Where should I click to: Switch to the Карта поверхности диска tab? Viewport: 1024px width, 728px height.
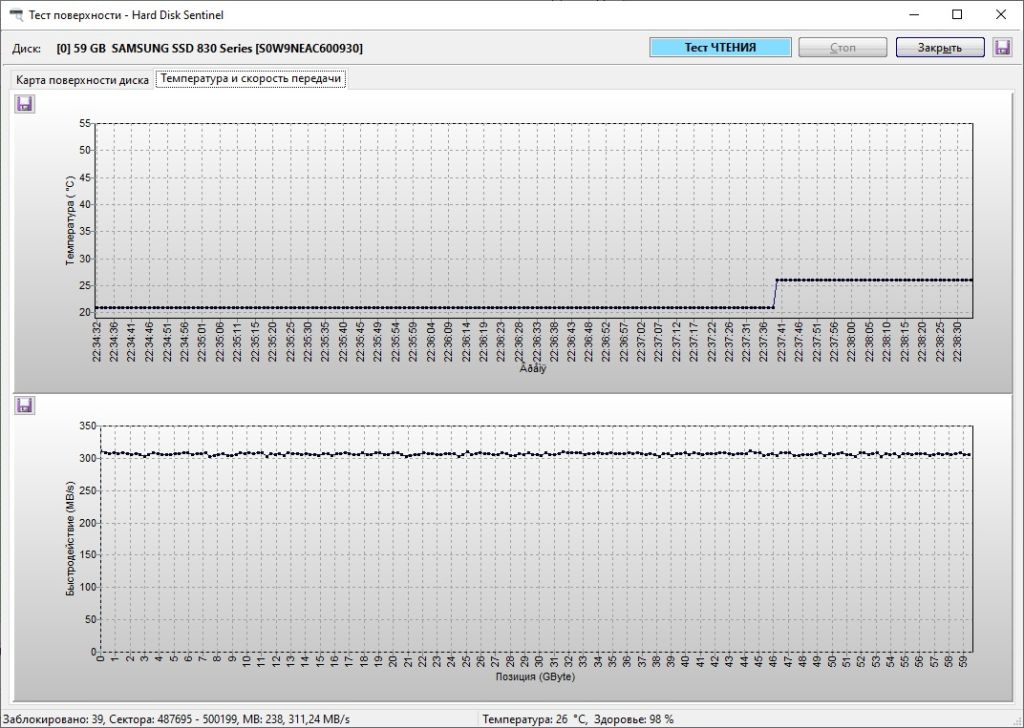tap(82, 80)
